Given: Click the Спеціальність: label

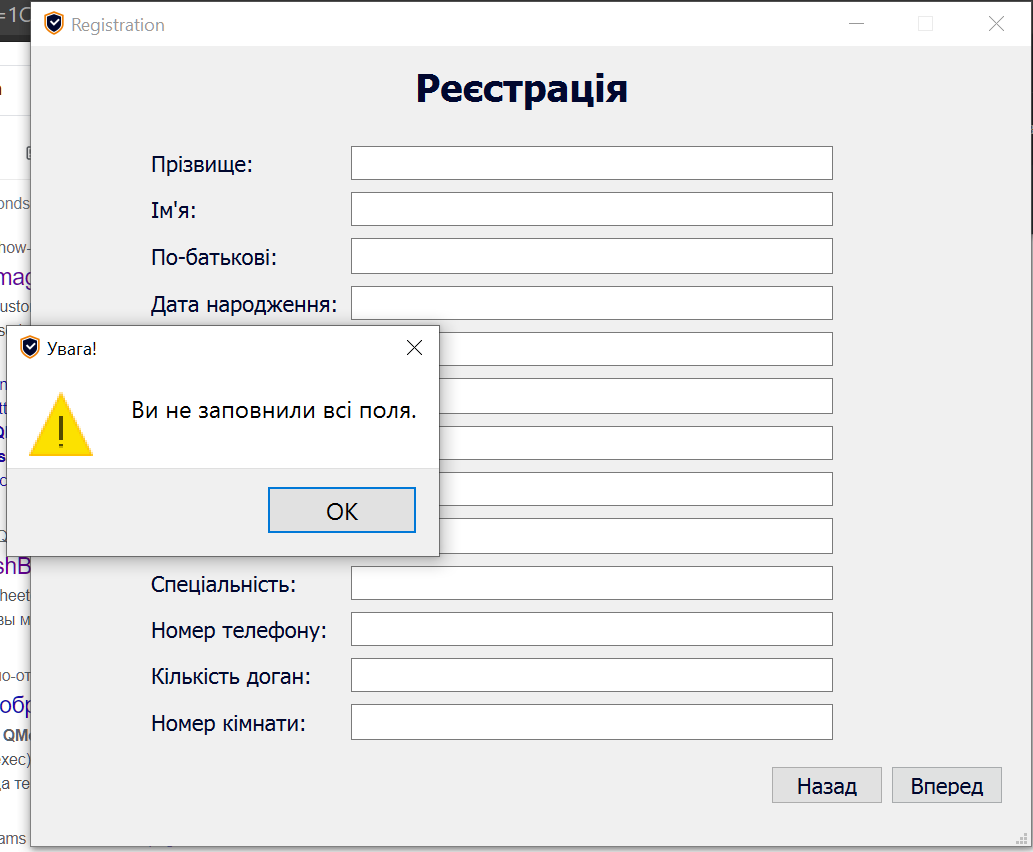Looking at the screenshot, I should [223, 584].
